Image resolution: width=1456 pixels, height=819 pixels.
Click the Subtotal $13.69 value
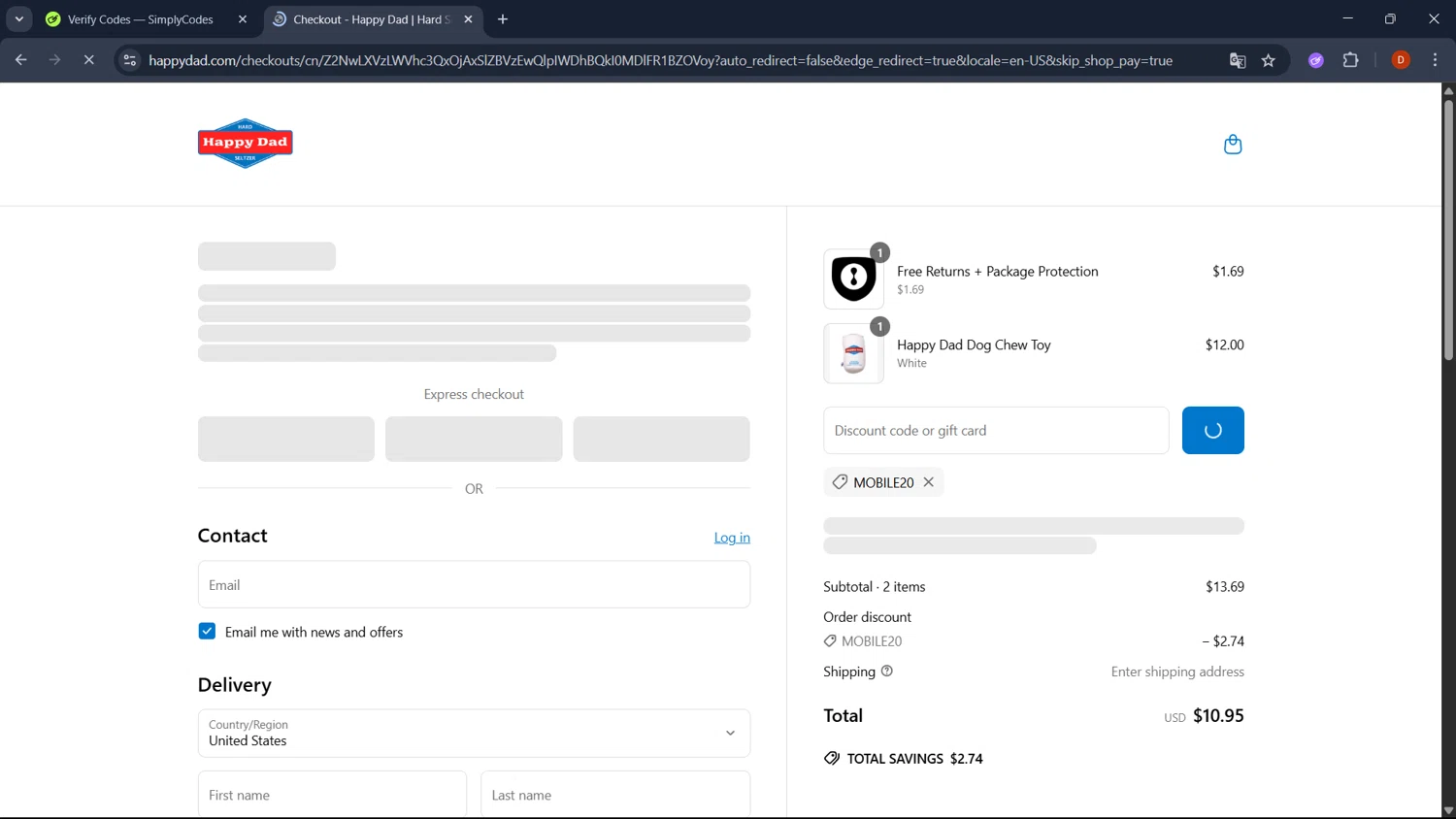[1225, 587]
